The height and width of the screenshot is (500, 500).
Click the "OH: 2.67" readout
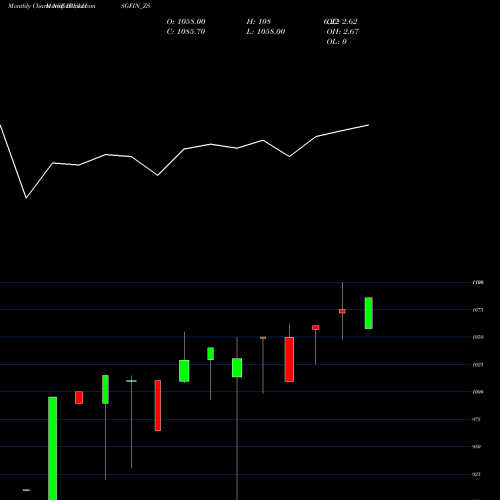[342, 32]
